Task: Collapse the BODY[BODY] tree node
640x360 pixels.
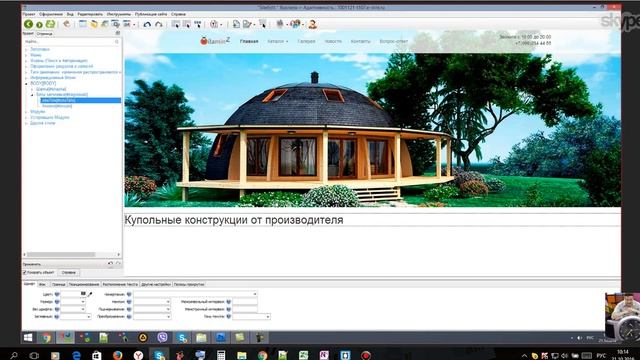Action: click(x=27, y=83)
